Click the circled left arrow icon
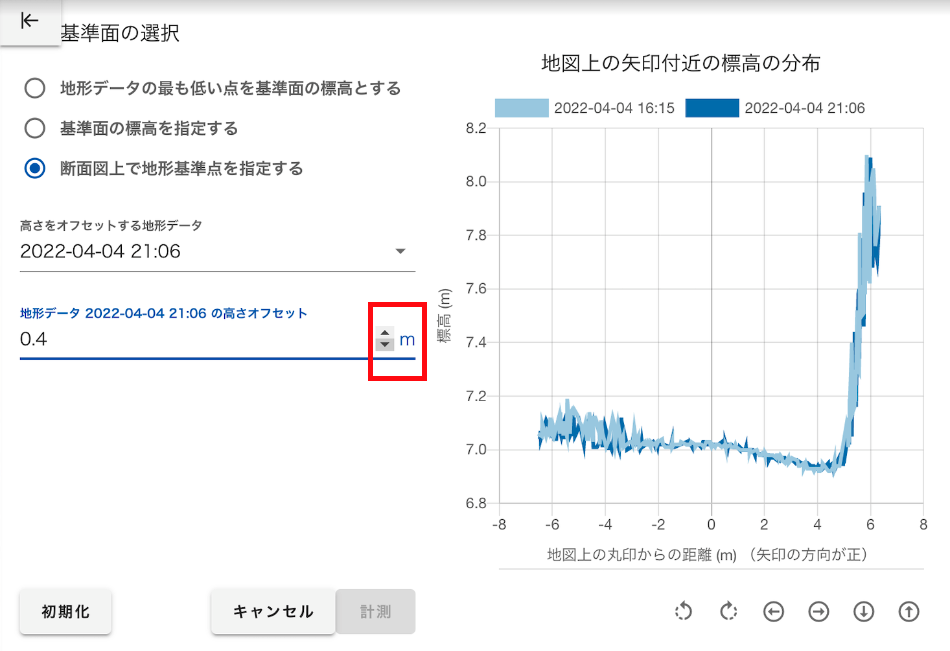Screen dimensions: 950x651 tap(773, 611)
